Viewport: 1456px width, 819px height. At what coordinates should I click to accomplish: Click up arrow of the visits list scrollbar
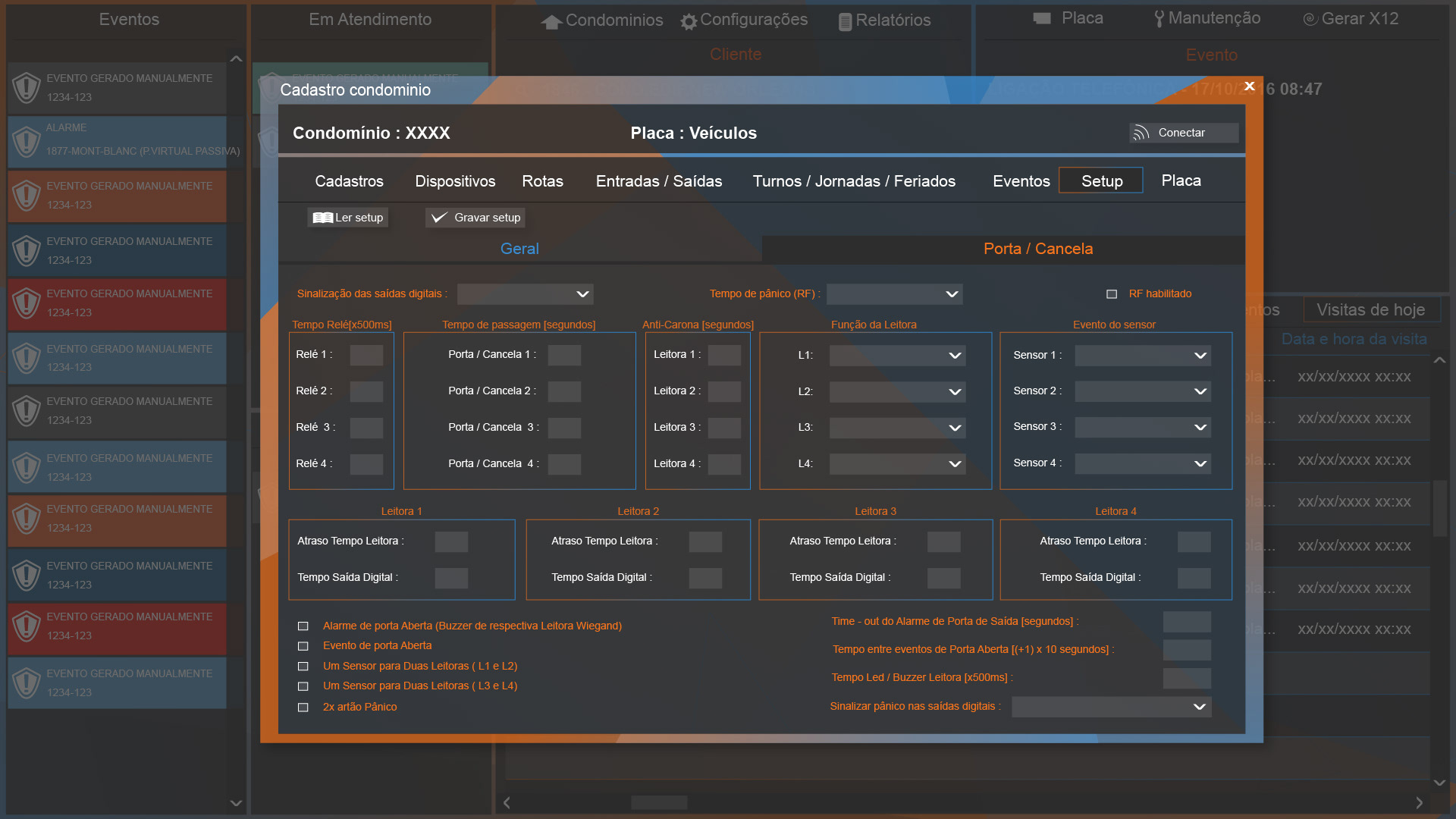(1439, 360)
